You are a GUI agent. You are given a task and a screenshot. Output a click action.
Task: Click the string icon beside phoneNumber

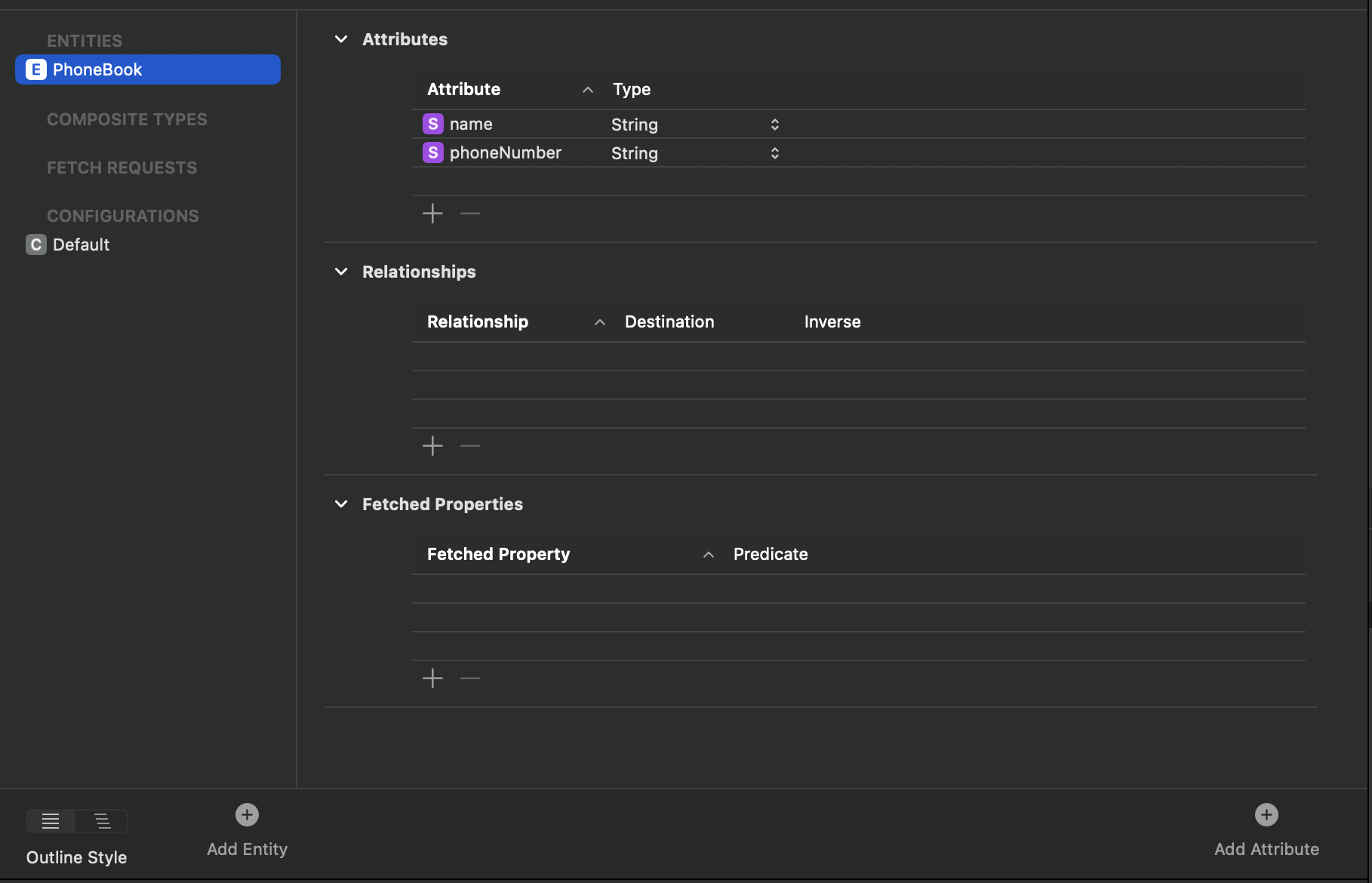pos(432,152)
